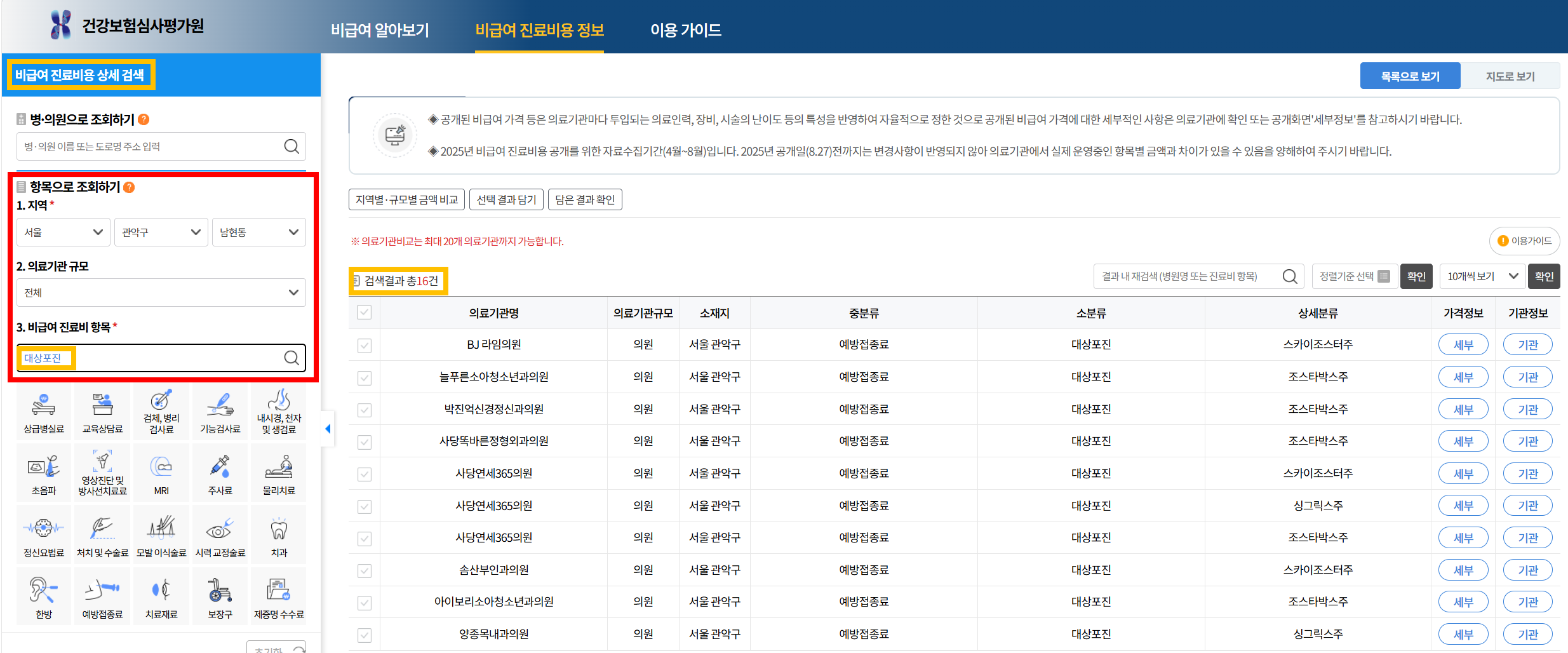Open the 10개씩 보기 results-per-page dropdown

point(1481,276)
